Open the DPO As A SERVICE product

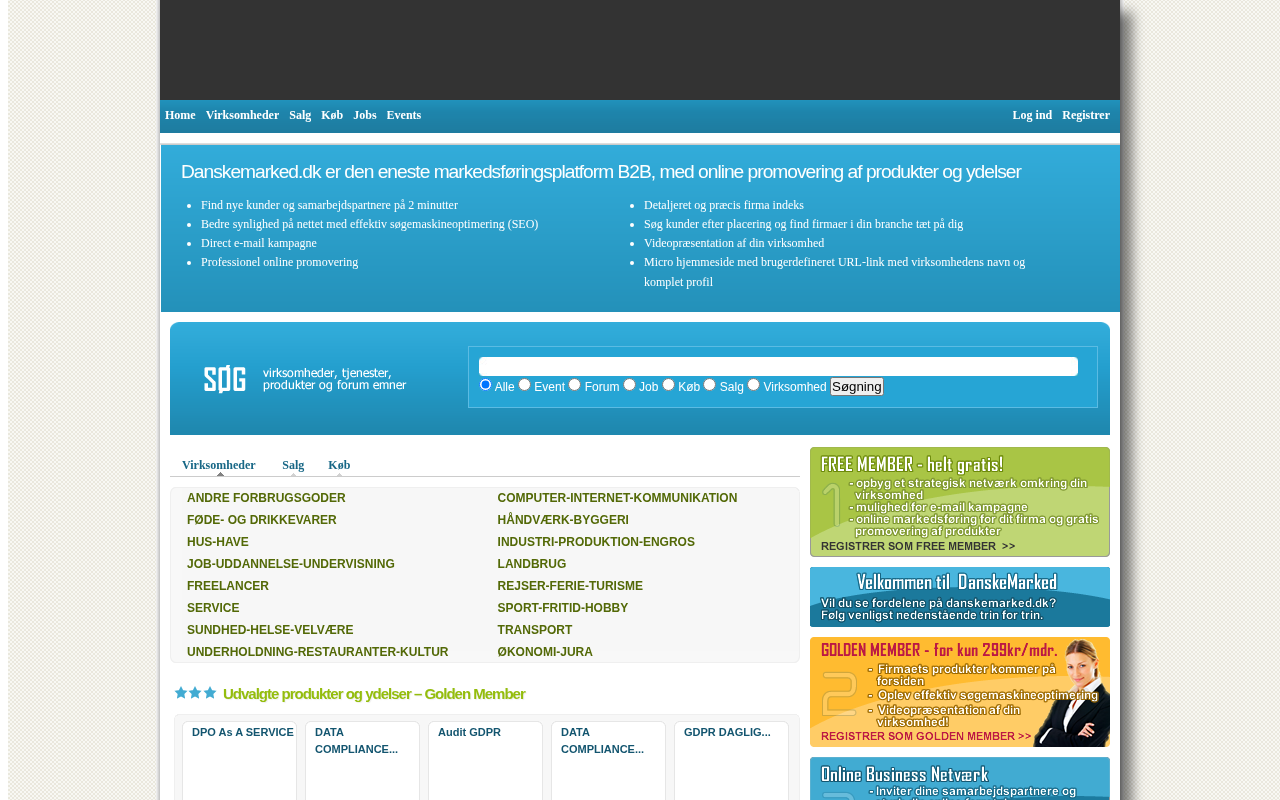[243, 732]
